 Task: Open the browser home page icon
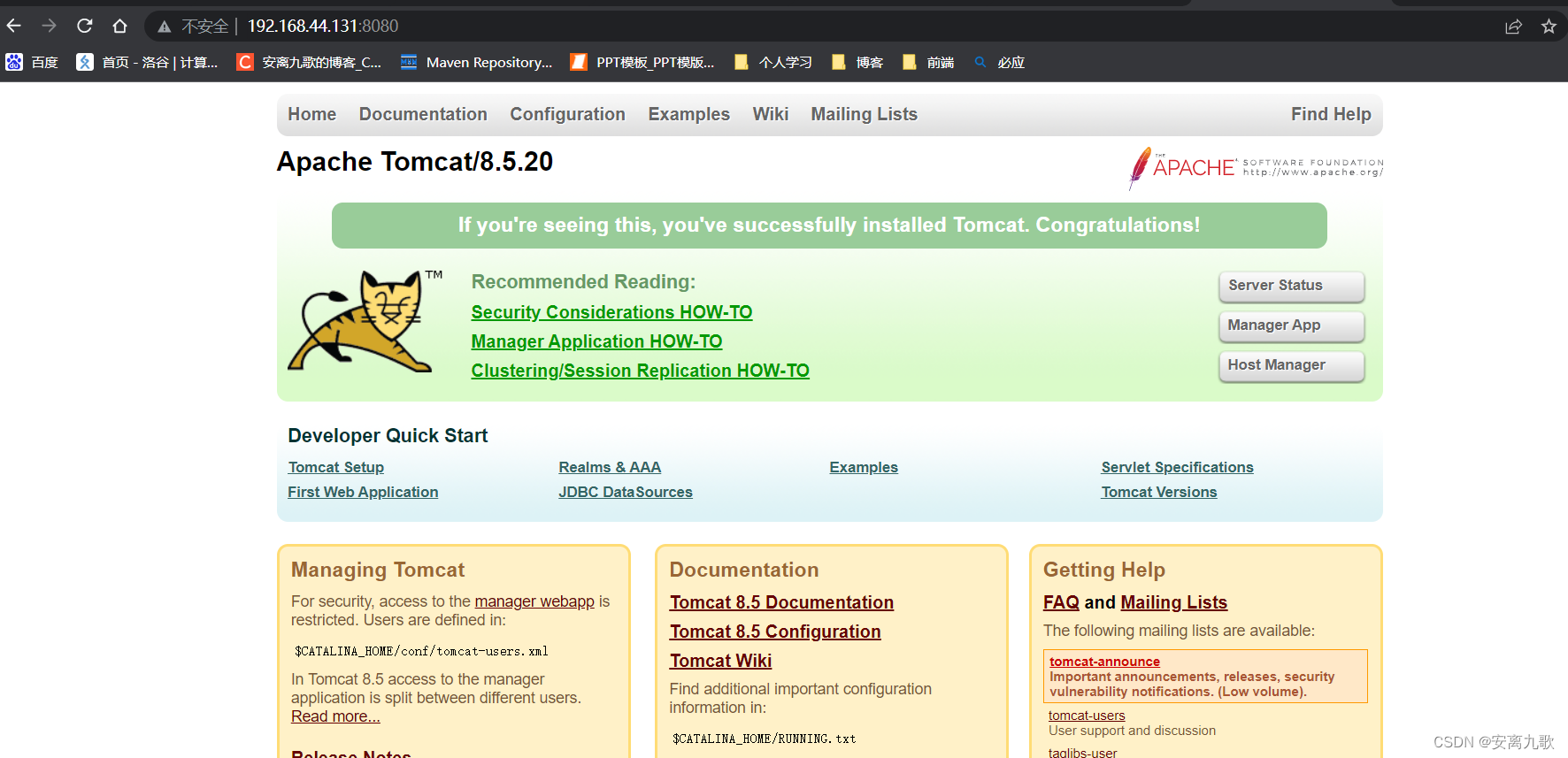tap(119, 26)
